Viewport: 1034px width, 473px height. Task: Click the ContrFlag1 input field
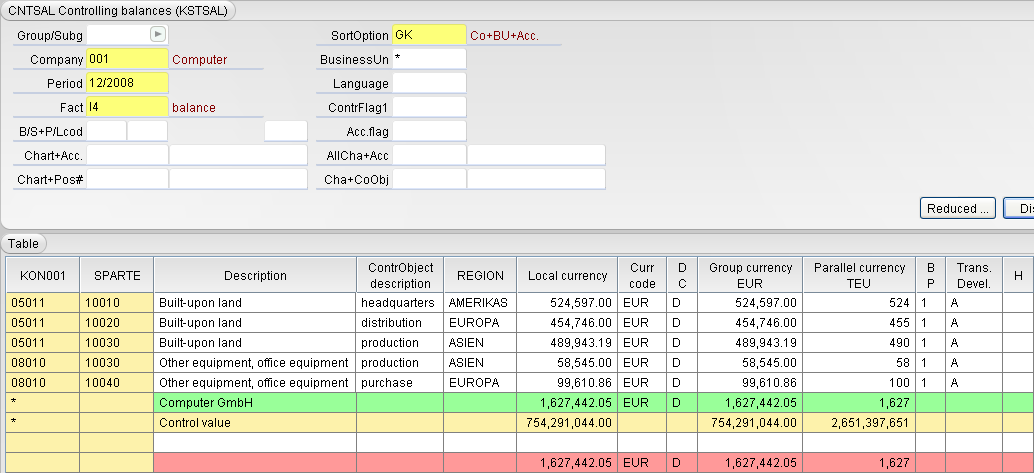(x=429, y=108)
